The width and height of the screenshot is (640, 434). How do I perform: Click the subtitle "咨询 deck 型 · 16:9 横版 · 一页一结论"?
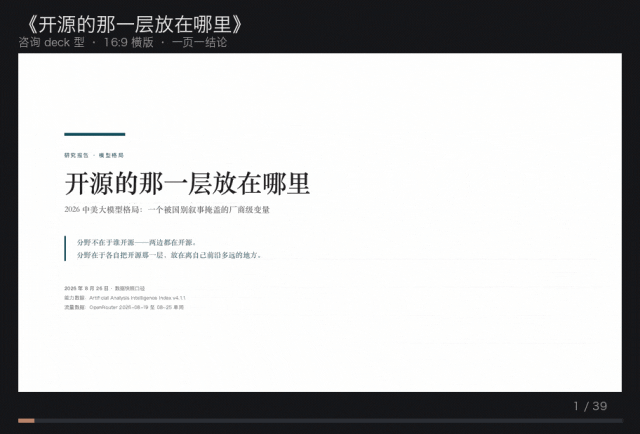[123, 42]
